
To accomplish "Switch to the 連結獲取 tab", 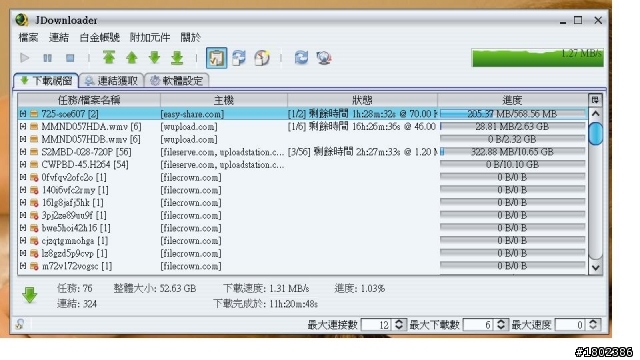I will (111, 80).
